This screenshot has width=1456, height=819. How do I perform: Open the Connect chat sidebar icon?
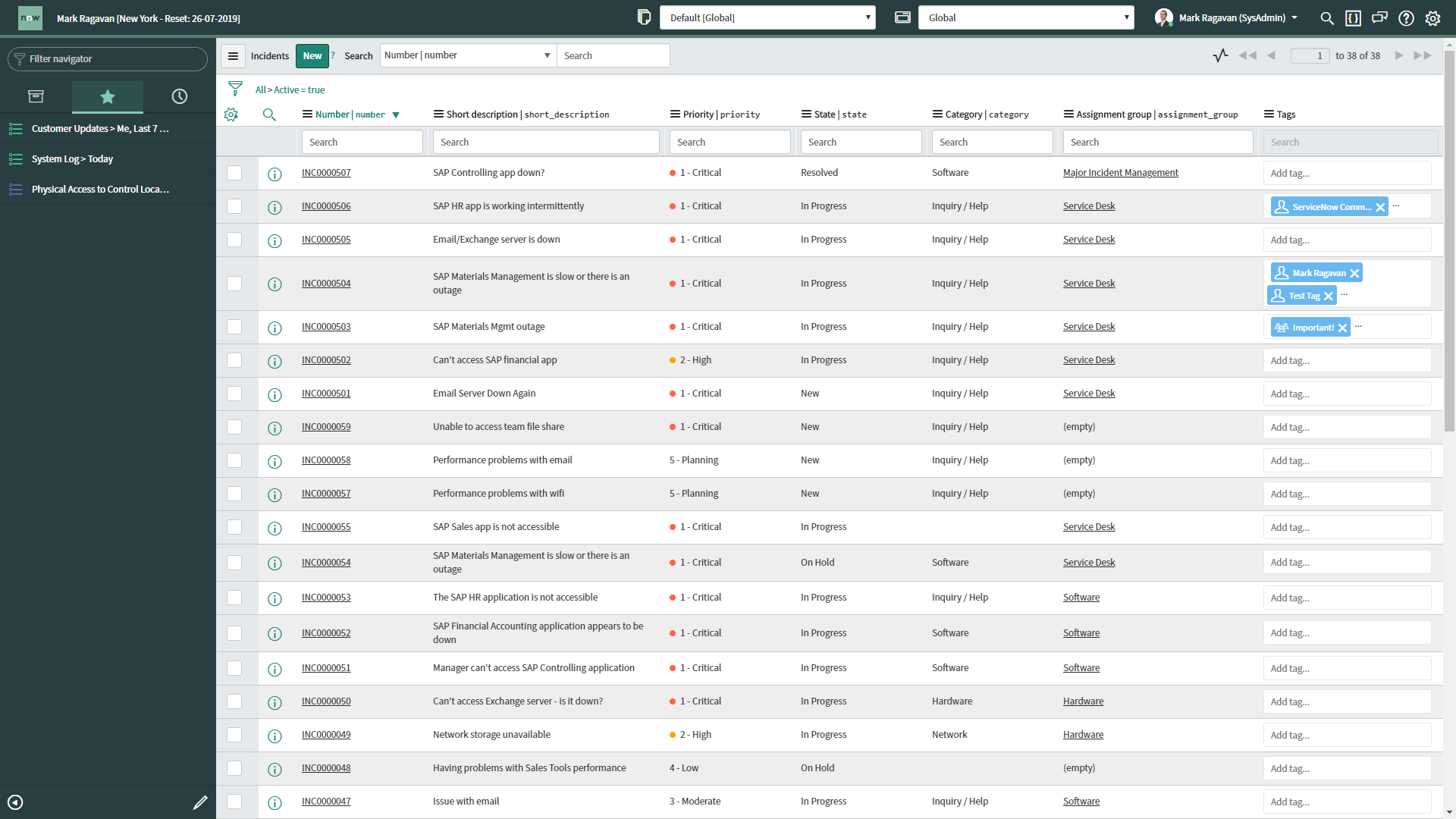click(x=1379, y=17)
